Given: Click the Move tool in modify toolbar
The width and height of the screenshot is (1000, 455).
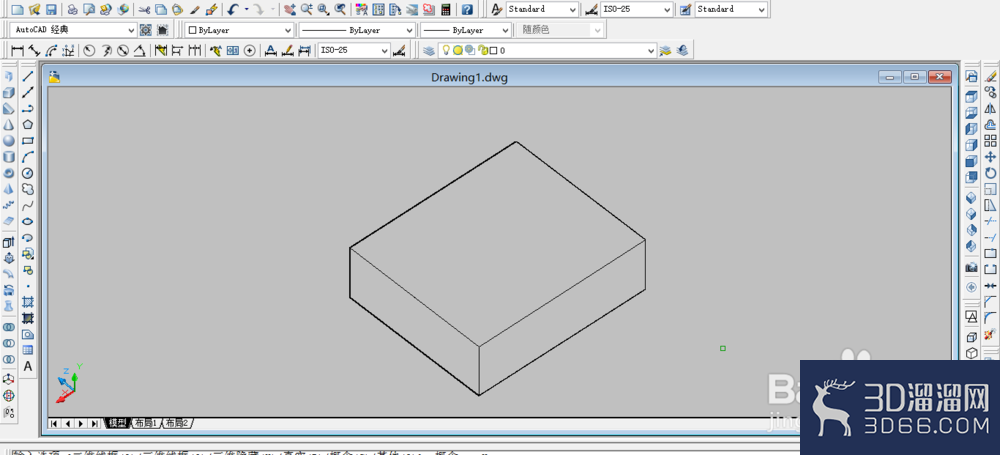Looking at the screenshot, I should coord(990,156).
